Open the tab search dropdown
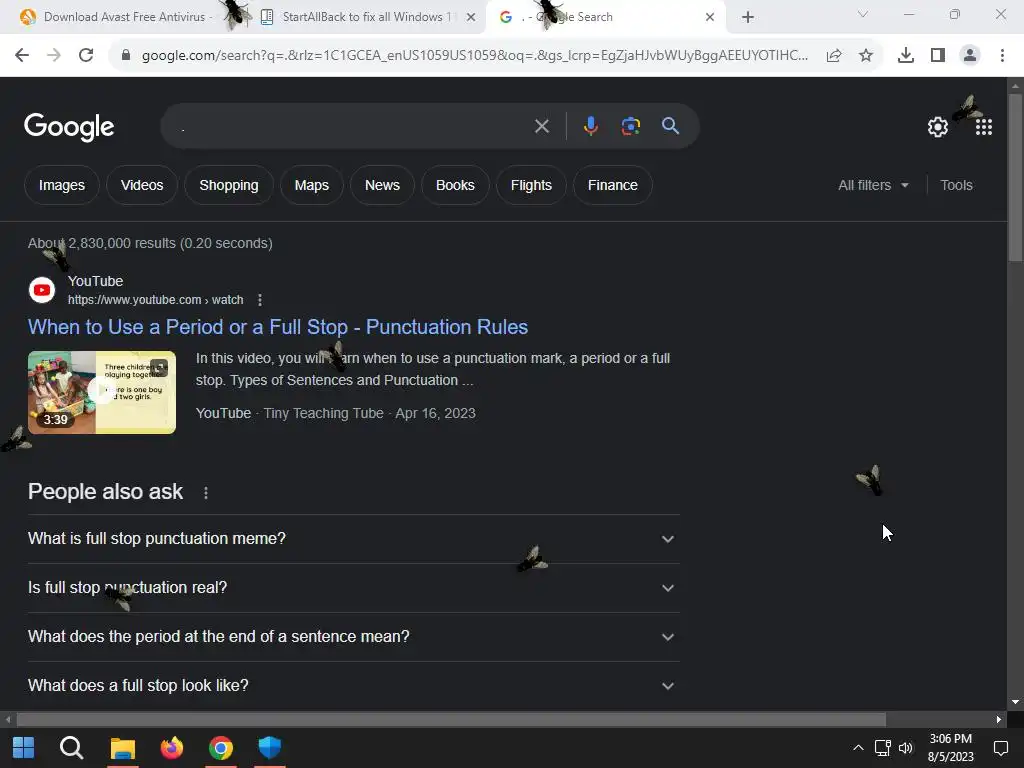Viewport: 1024px width, 768px height. 863,14
